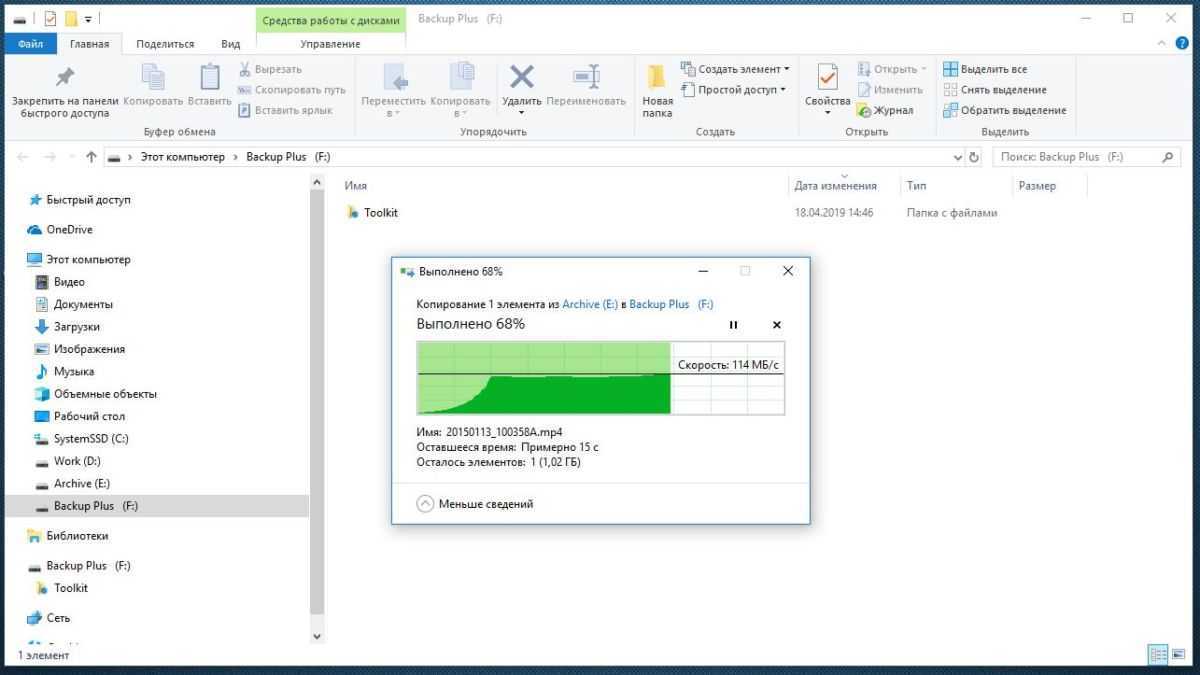Open the Вид ribbon tab
Screen dimensions: 1200x675
[230, 44]
